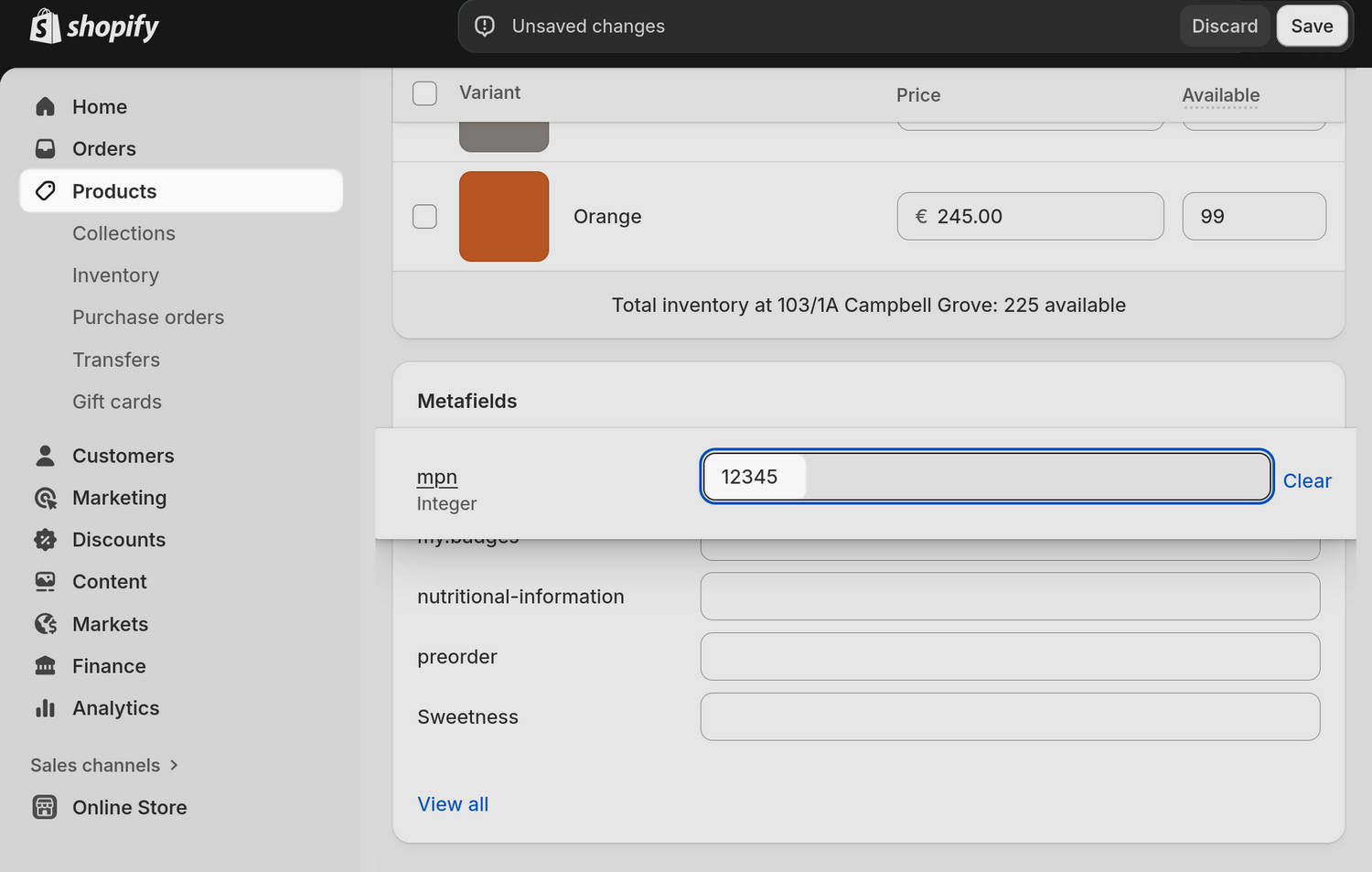
Task: Discard the unsaved changes
Action: pyautogui.click(x=1224, y=26)
